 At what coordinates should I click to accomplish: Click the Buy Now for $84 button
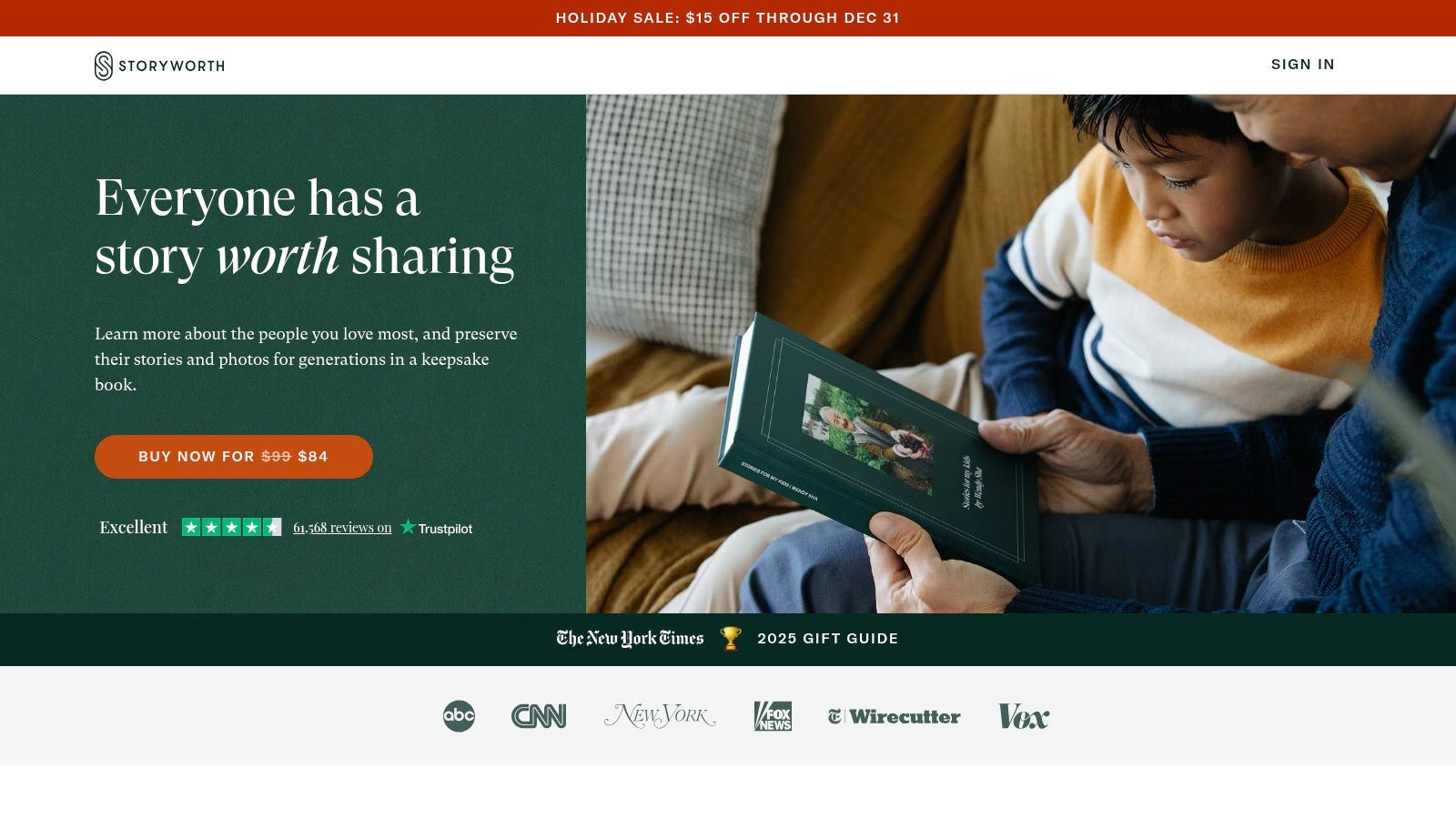[234, 457]
